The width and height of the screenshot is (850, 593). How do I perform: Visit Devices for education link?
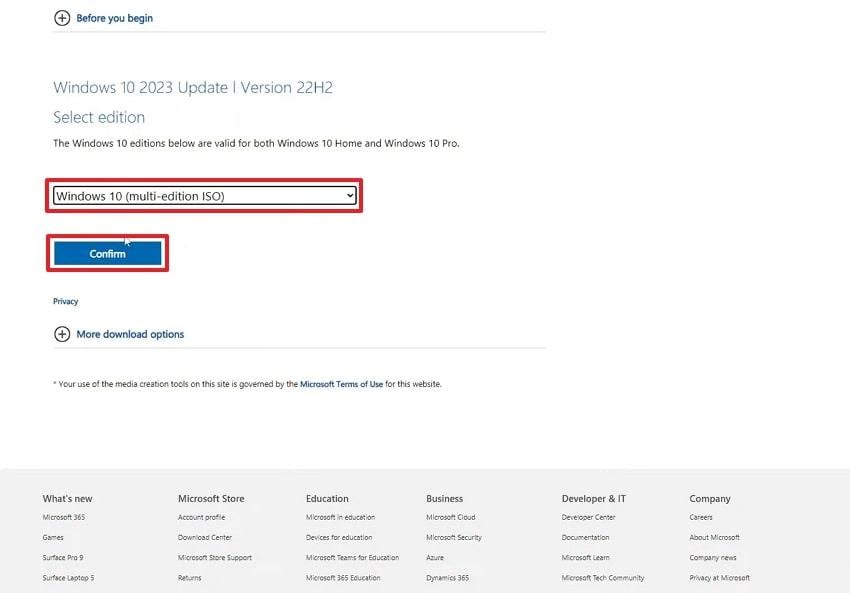339,537
